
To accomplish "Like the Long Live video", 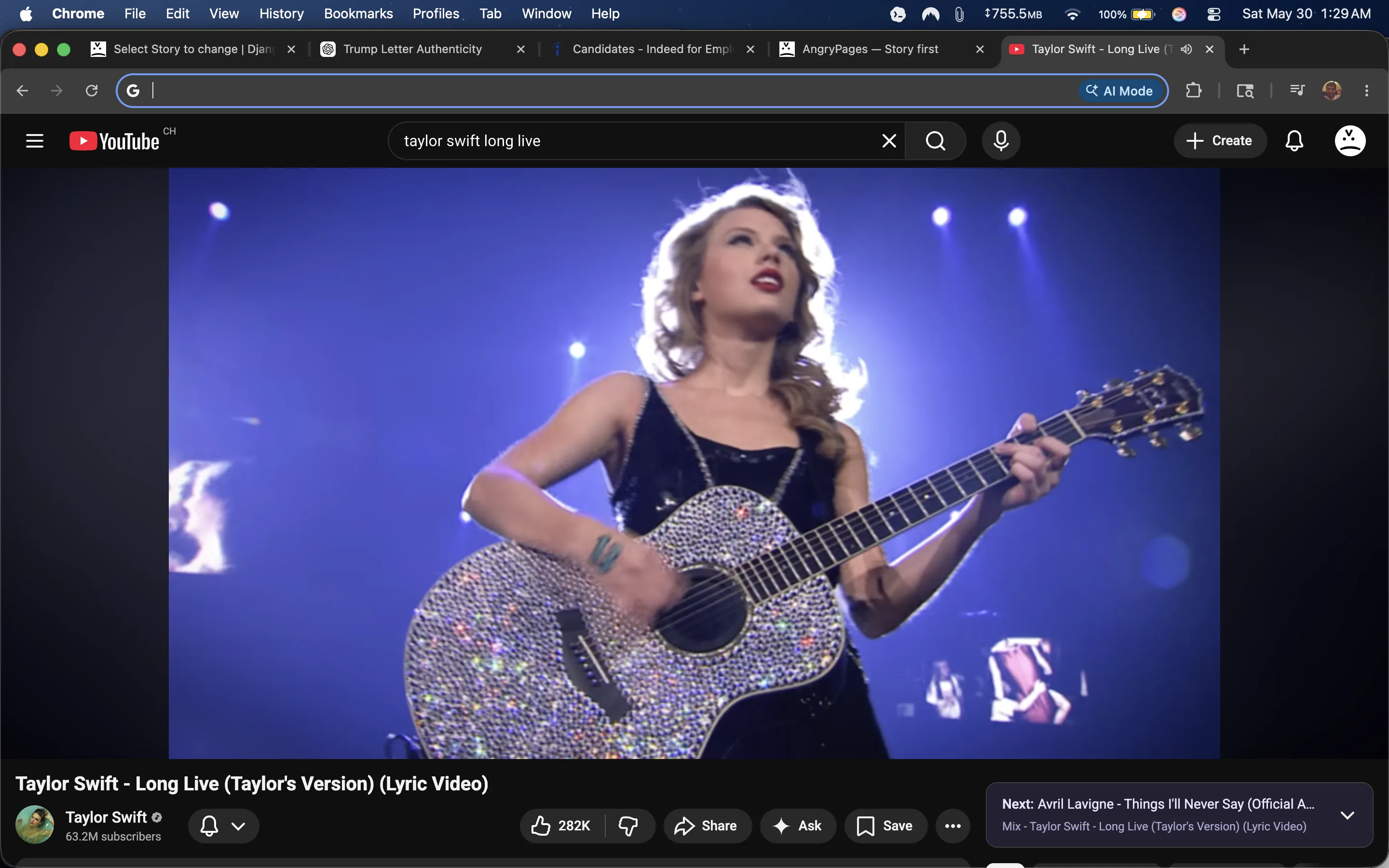I will tap(561, 826).
